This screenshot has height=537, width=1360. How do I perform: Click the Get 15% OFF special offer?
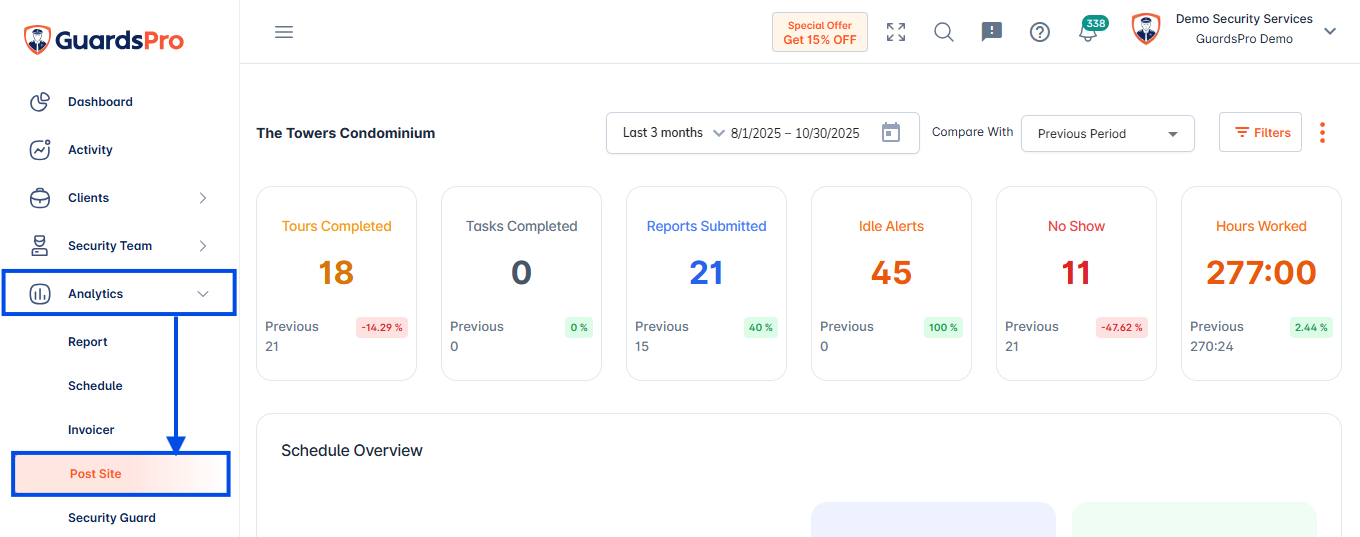[x=820, y=32]
